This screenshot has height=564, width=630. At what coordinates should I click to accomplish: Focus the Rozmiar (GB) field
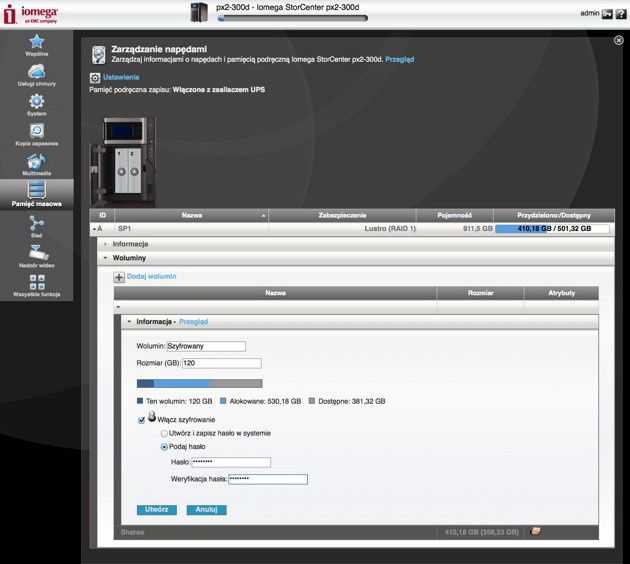coord(222,363)
